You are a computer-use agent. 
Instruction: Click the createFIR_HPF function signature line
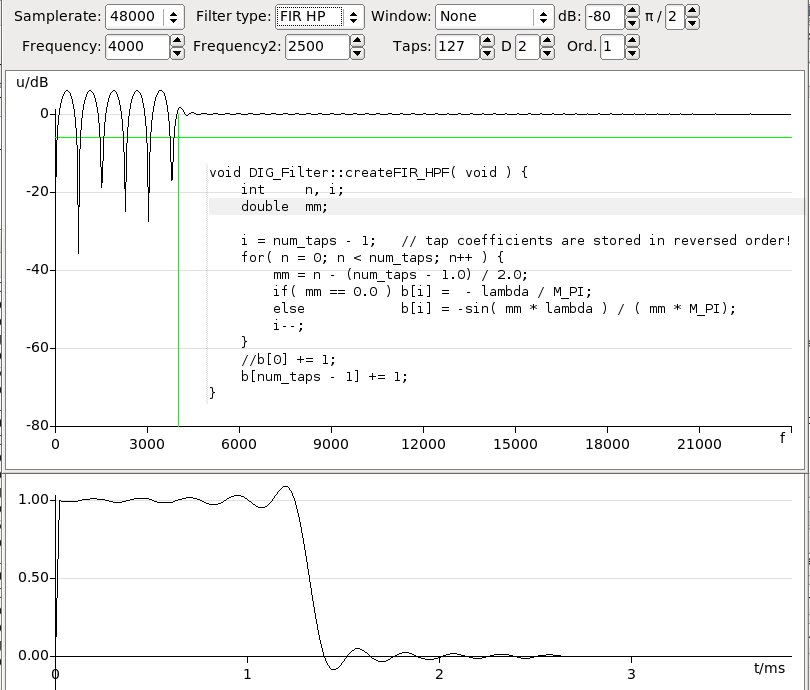pos(368,172)
